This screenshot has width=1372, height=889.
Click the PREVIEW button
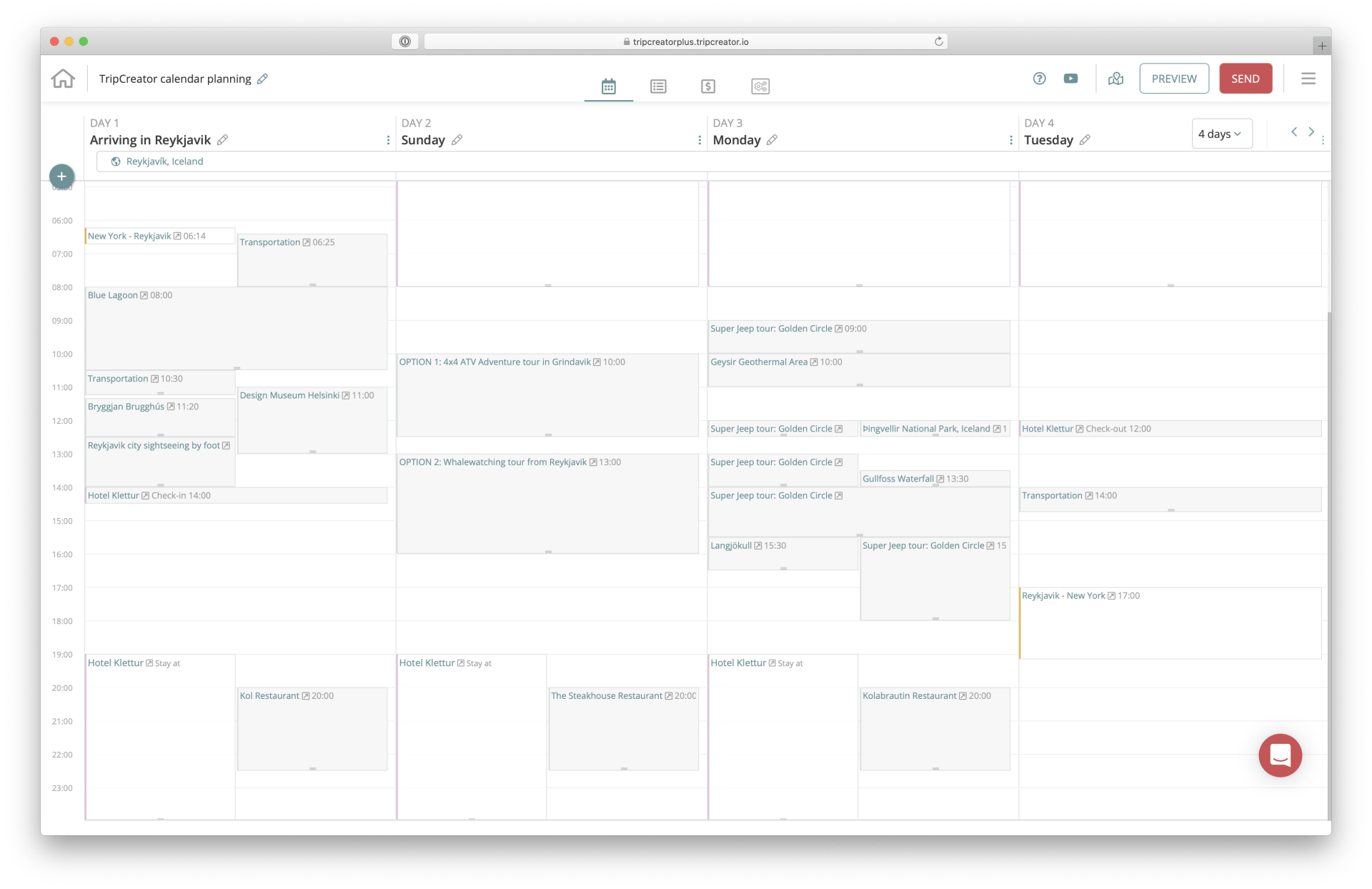pyautogui.click(x=1173, y=79)
